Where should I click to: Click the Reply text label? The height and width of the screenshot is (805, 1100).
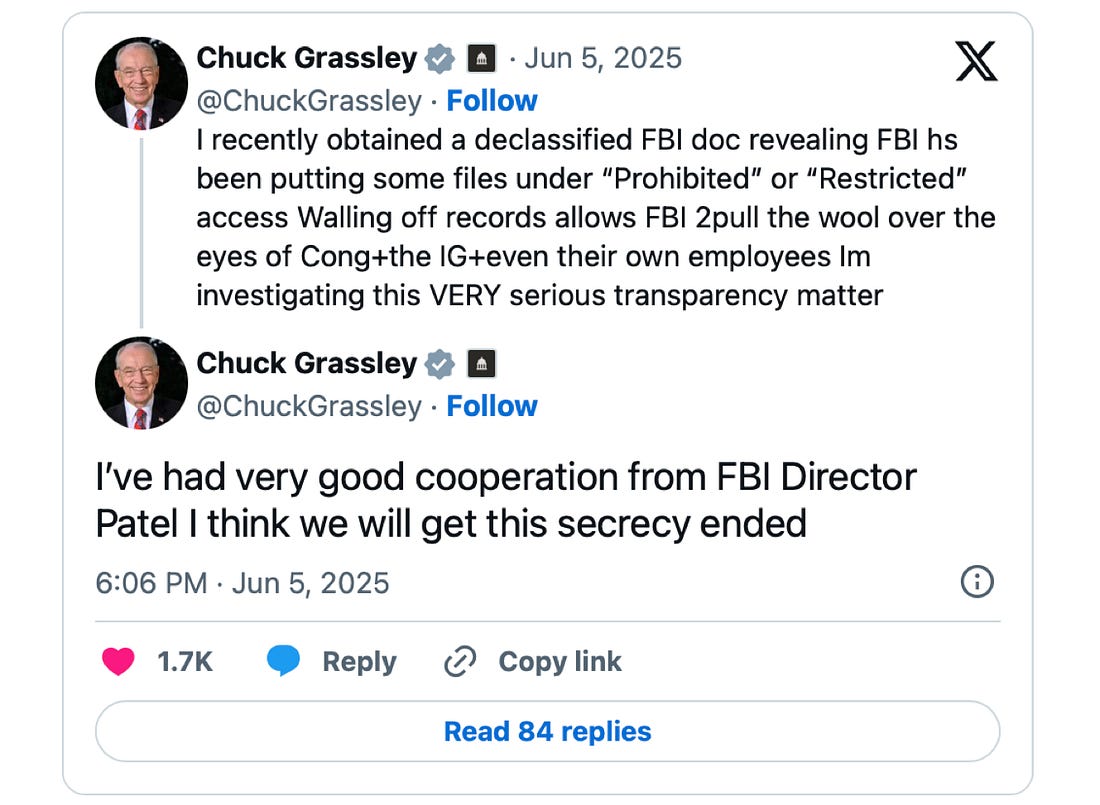(x=359, y=662)
